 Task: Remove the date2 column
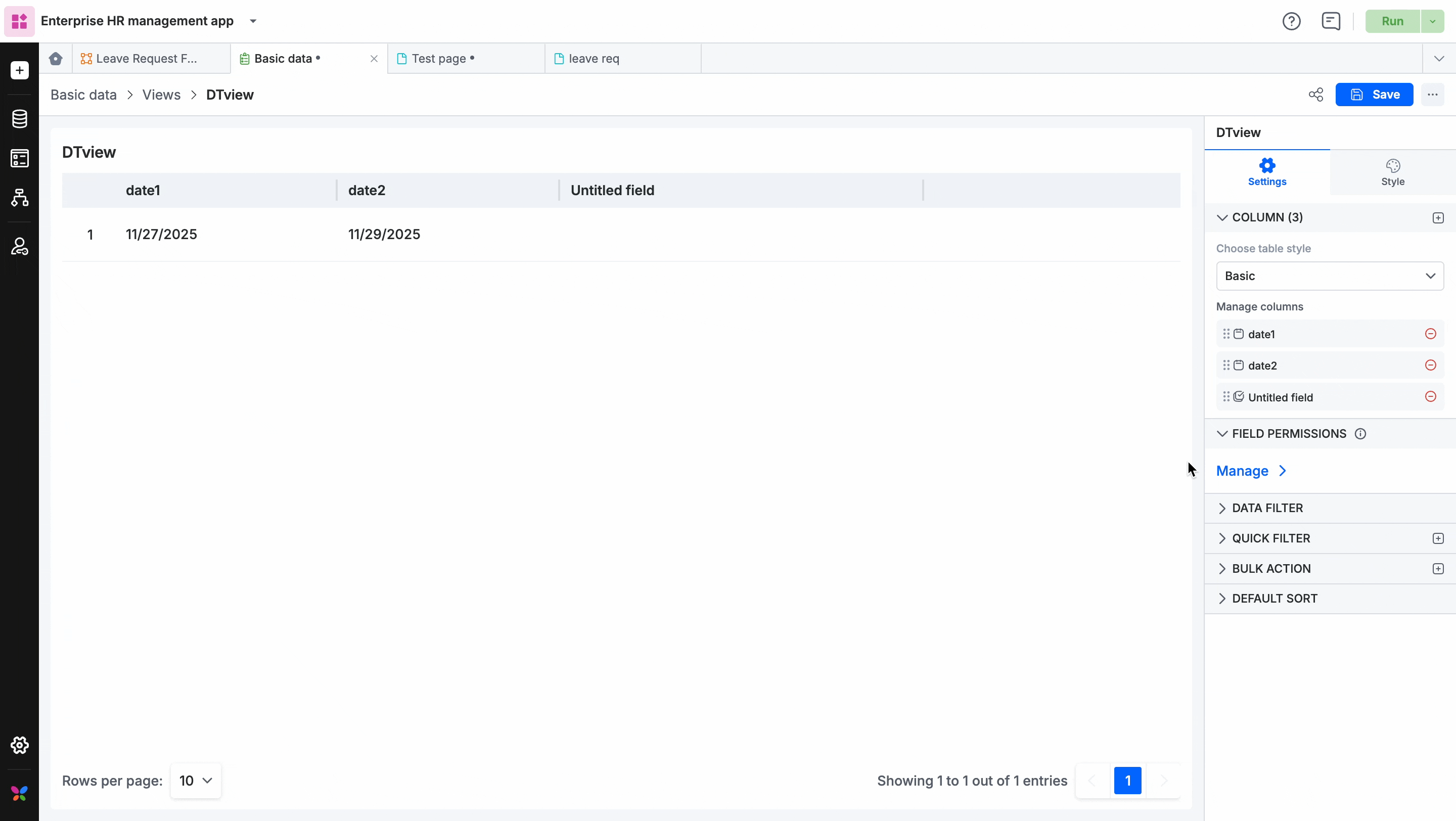click(1431, 366)
